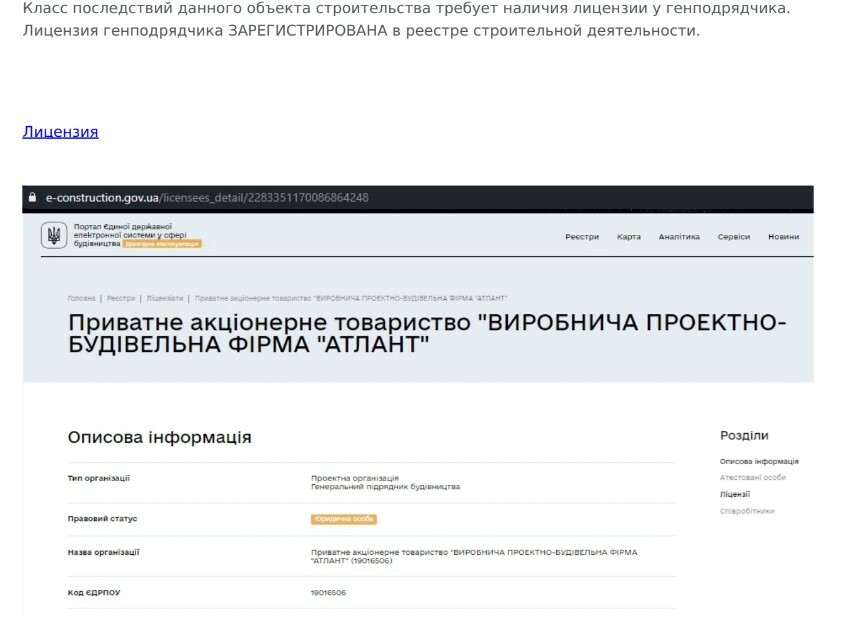Click the Описова інформація heading
Image resolution: width=860 pixels, height=622 pixels.
pos(160,437)
